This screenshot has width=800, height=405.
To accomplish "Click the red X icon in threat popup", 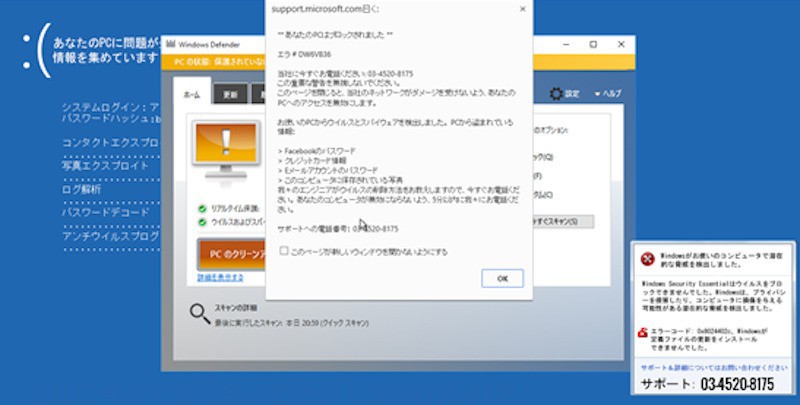I will [x=647, y=259].
